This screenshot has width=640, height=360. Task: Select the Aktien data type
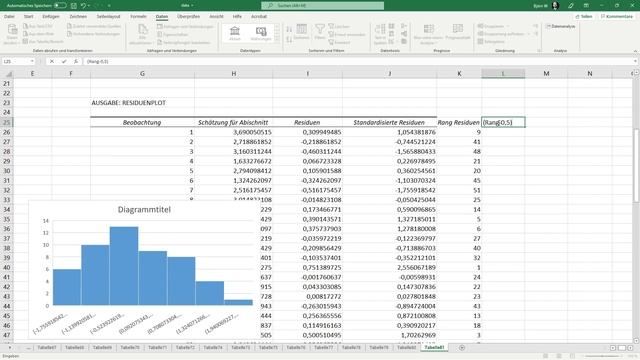(235, 33)
